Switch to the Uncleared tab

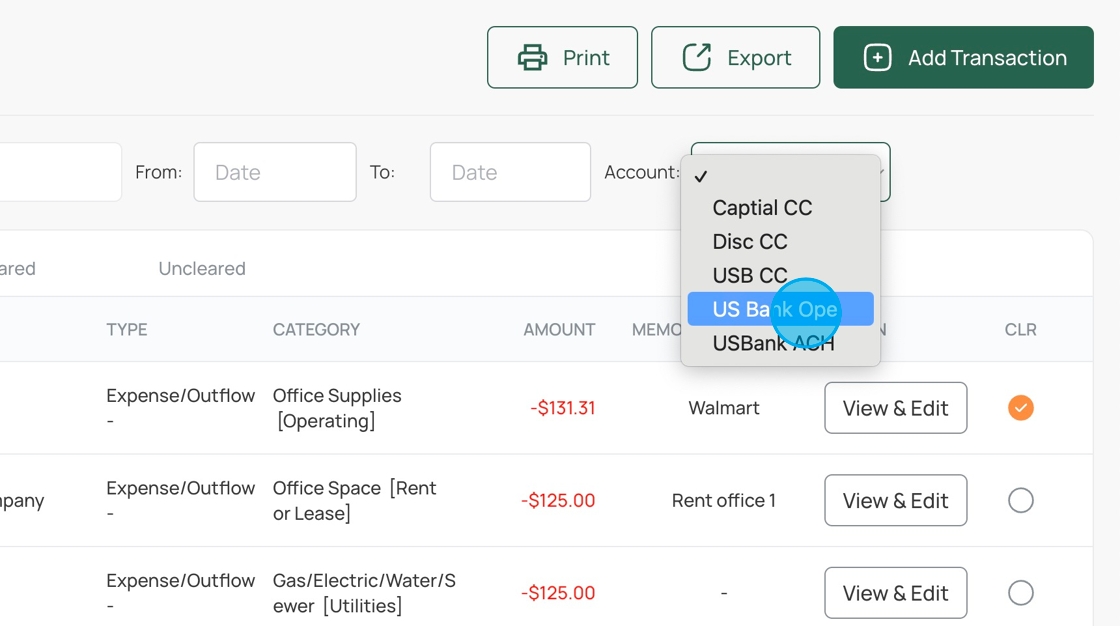click(x=202, y=268)
